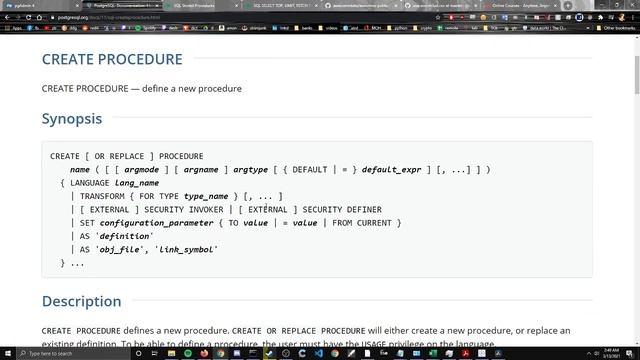
Task: Open Task View on the taskbar
Action: click(155, 353)
